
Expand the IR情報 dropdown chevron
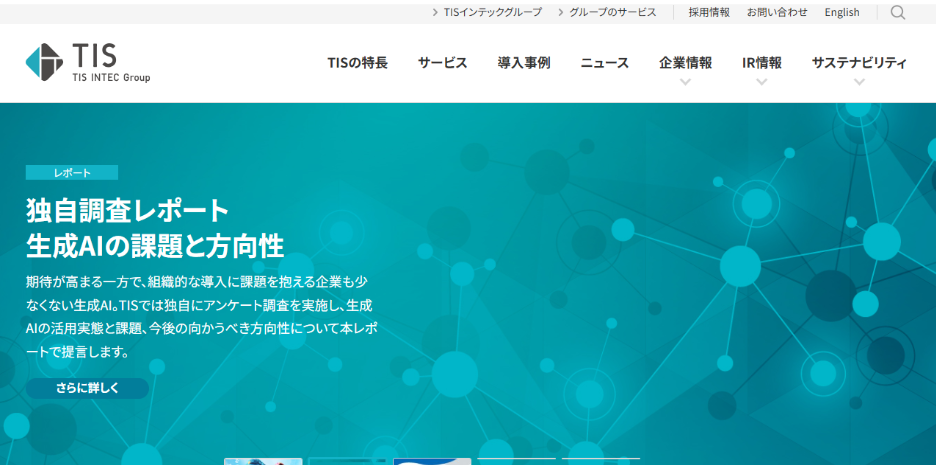[x=762, y=82]
